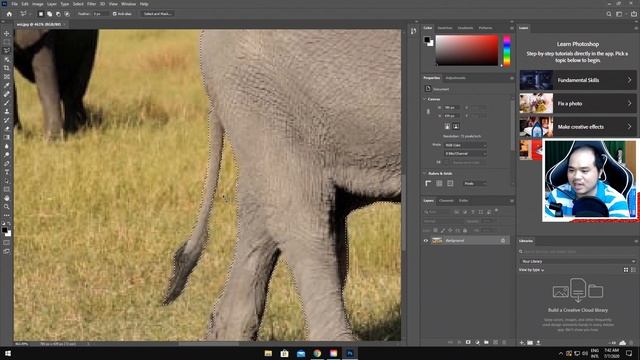
Task: Switch to the Channels tab
Action: (446, 201)
